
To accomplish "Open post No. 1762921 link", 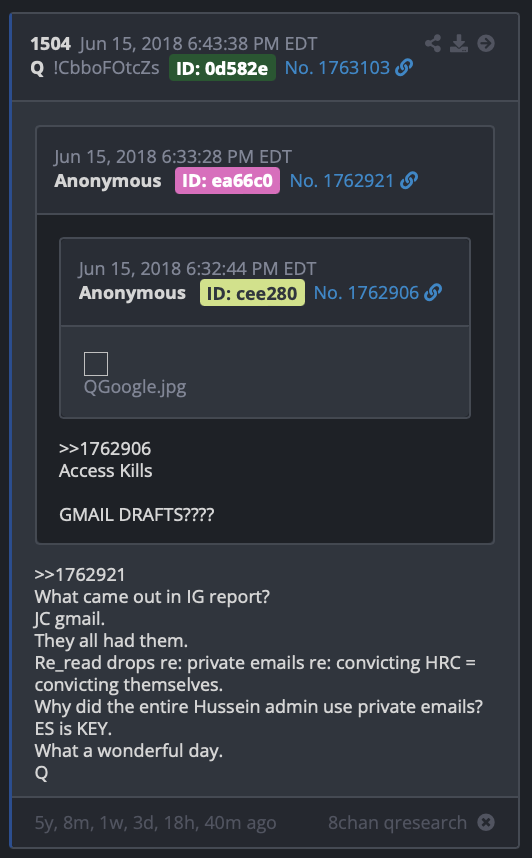I will (x=342, y=181).
